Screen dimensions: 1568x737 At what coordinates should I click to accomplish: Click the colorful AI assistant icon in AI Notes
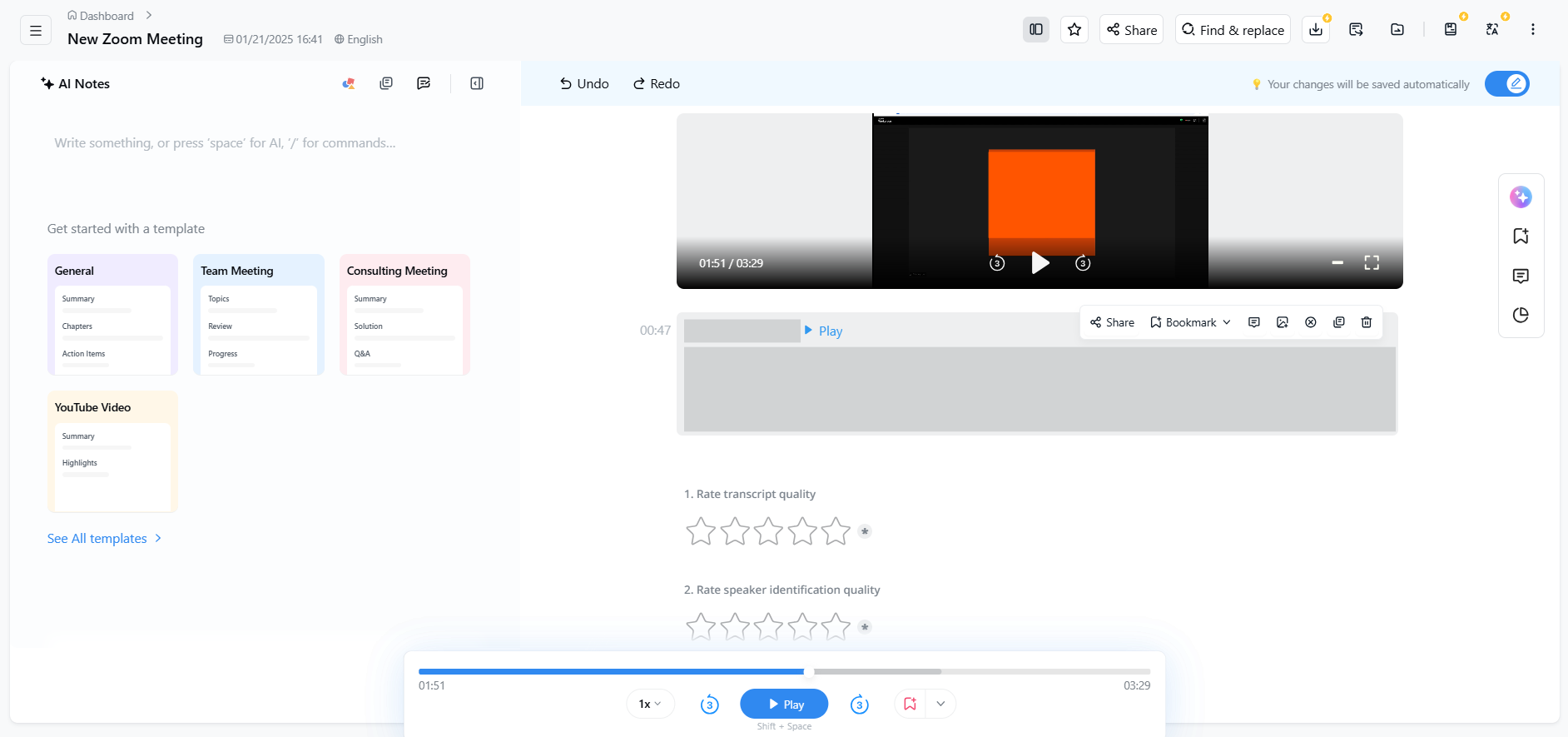click(x=349, y=83)
